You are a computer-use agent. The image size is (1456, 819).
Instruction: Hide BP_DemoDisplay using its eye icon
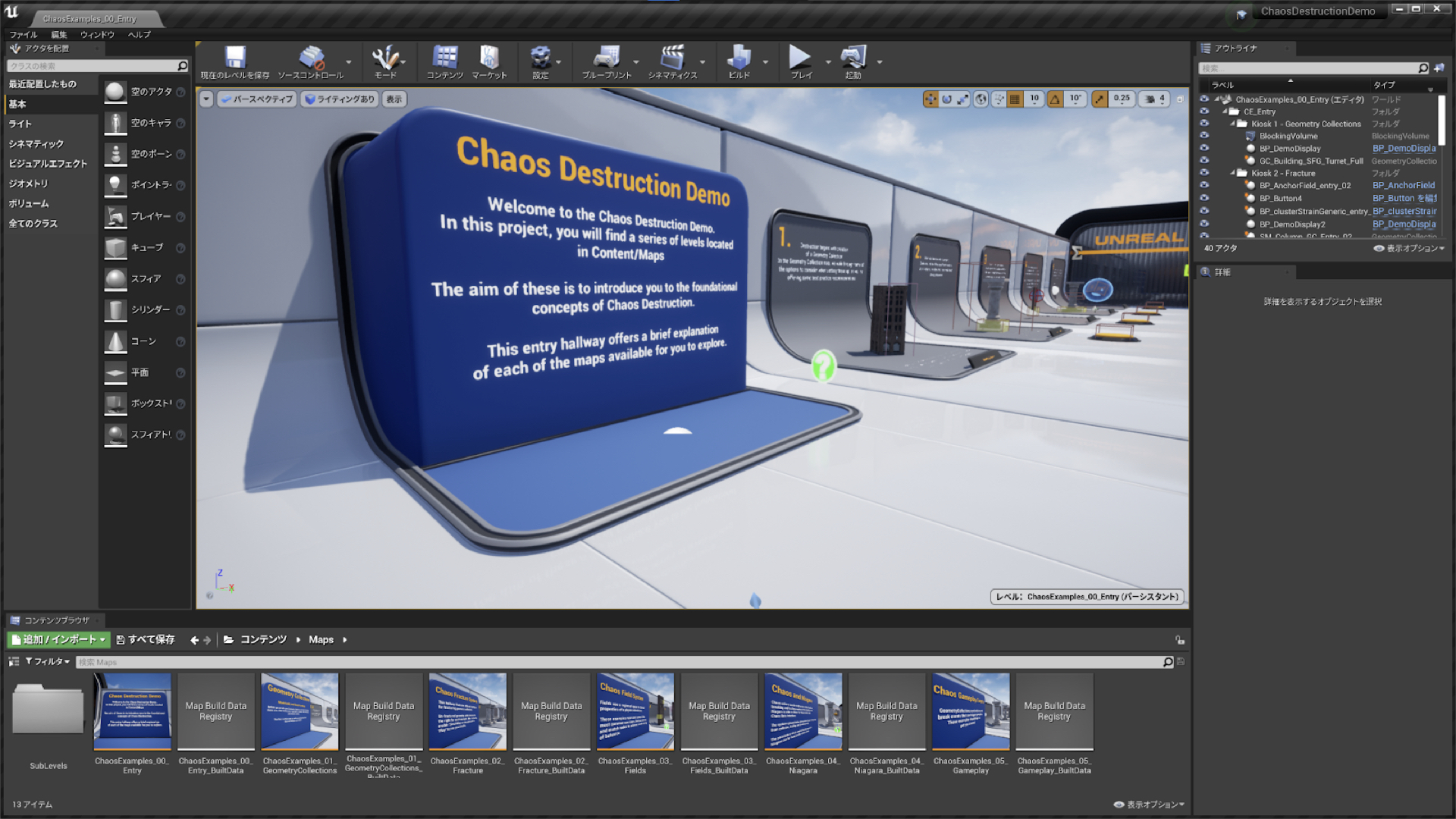point(1204,148)
